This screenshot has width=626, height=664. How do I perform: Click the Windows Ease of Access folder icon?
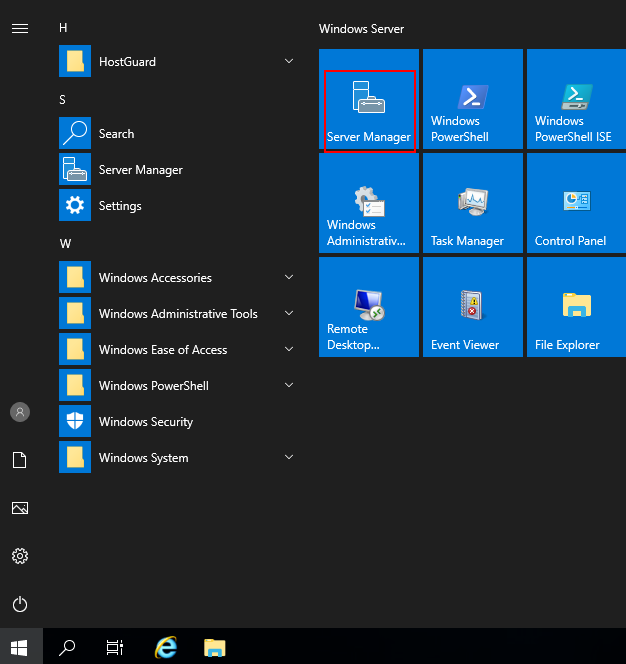(x=75, y=349)
